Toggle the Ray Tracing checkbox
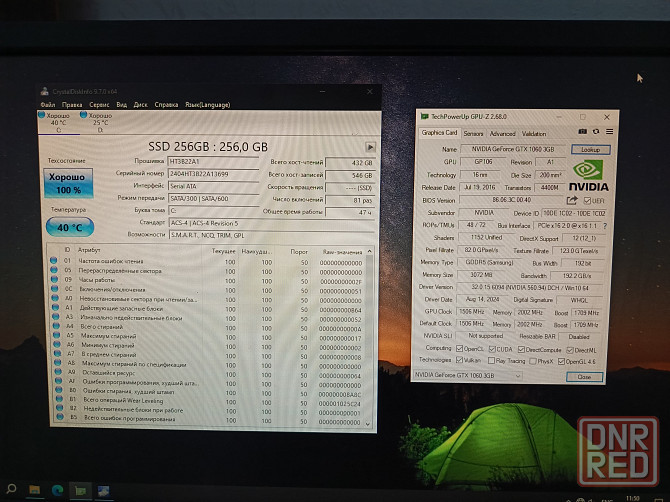This screenshot has width=670, height=502. point(492,360)
